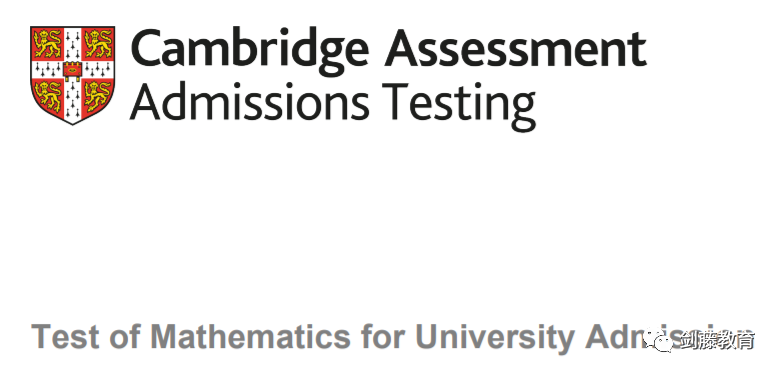Click the top-left golden lion in crest
Screen dimensions: 781x375
pyautogui.click(x=48, y=43)
